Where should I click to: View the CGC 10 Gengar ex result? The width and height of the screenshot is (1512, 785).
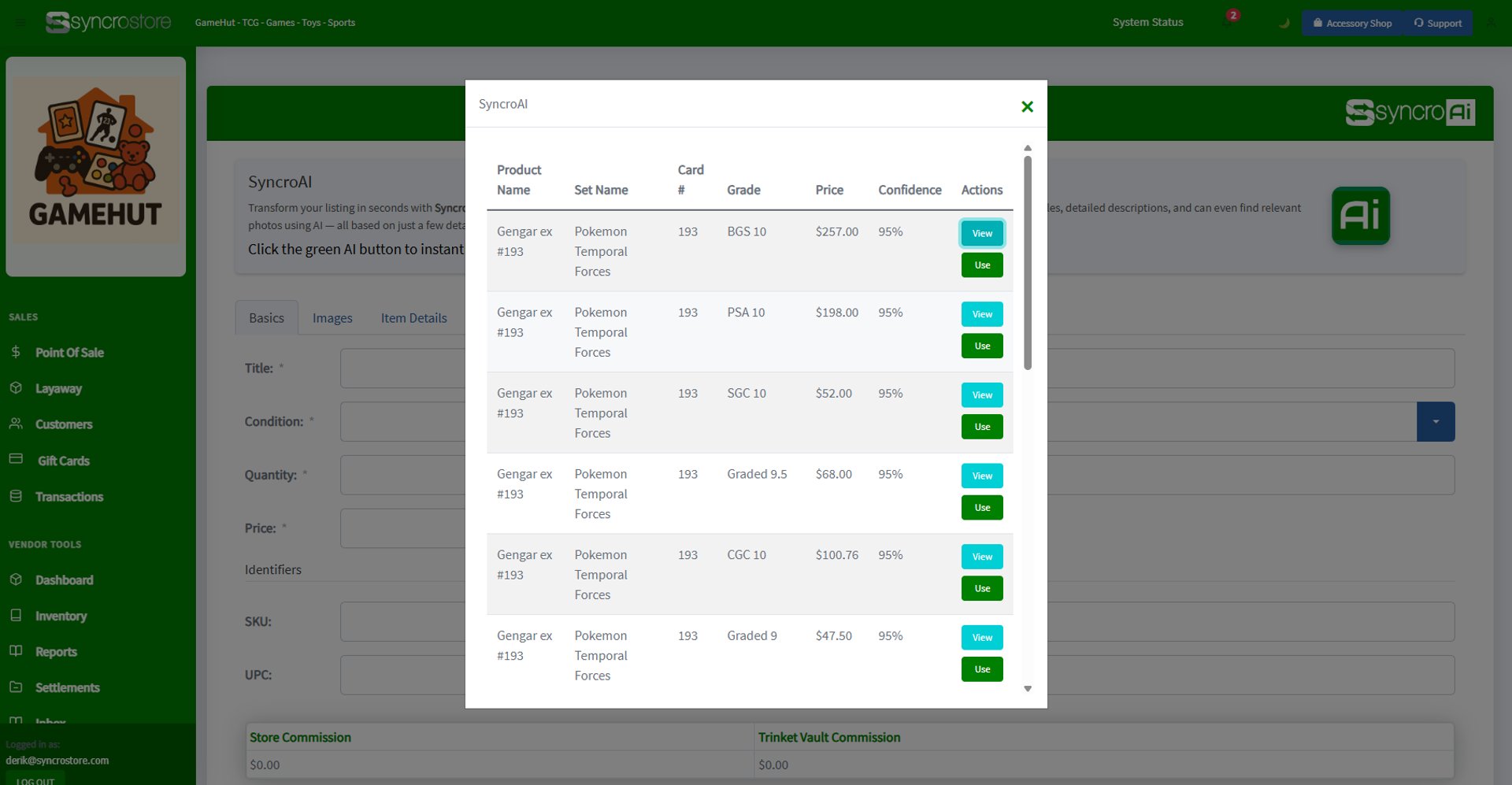tap(982, 557)
